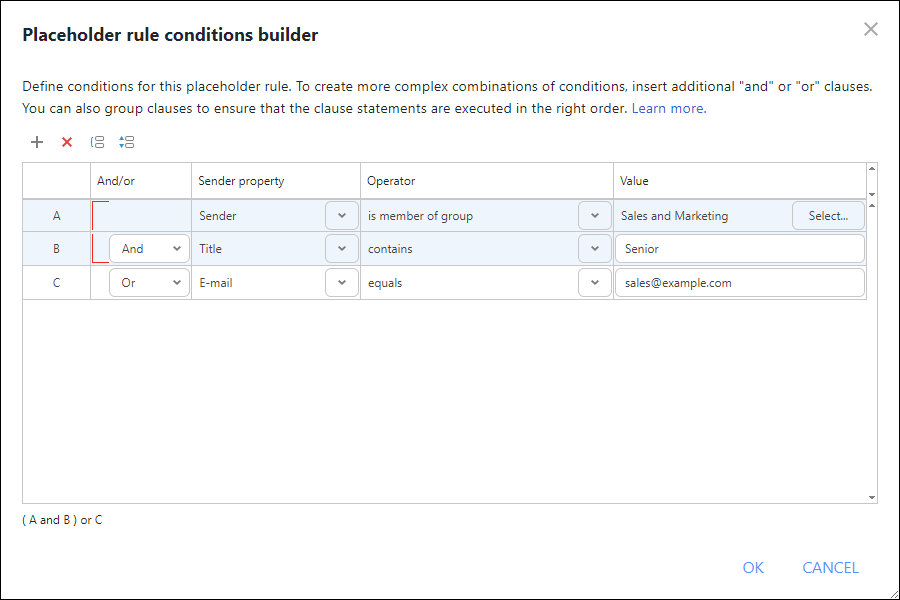The height and width of the screenshot is (600, 900).
Task: Add a new condition row
Action: [x=37, y=142]
